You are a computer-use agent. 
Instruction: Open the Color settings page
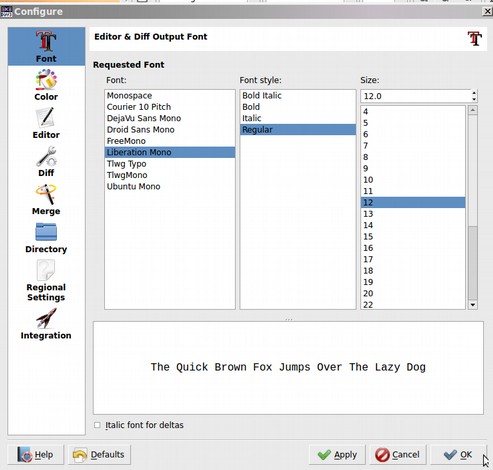click(x=46, y=85)
